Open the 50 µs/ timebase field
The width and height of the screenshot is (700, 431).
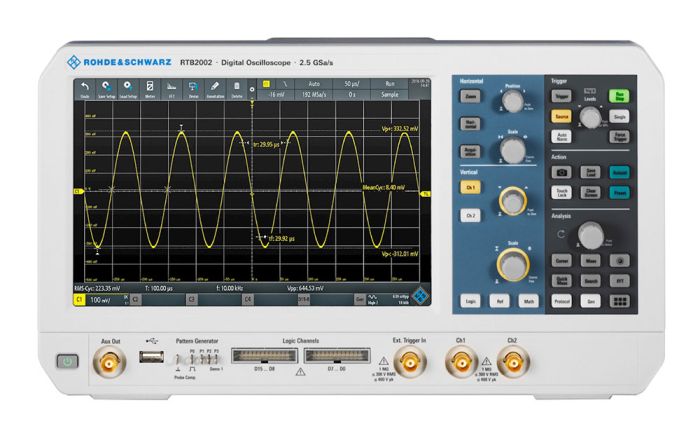click(x=352, y=84)
